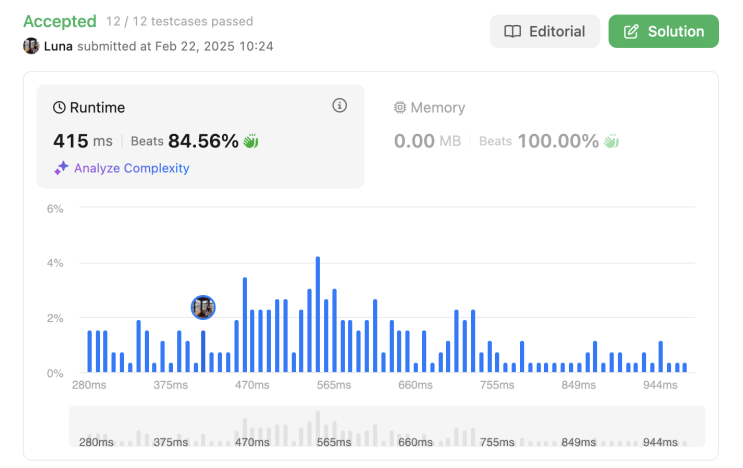The height and width of the screenshot is (468, 743).
Task: Click the pencil icon in Solution
Action: pos(631,31)
